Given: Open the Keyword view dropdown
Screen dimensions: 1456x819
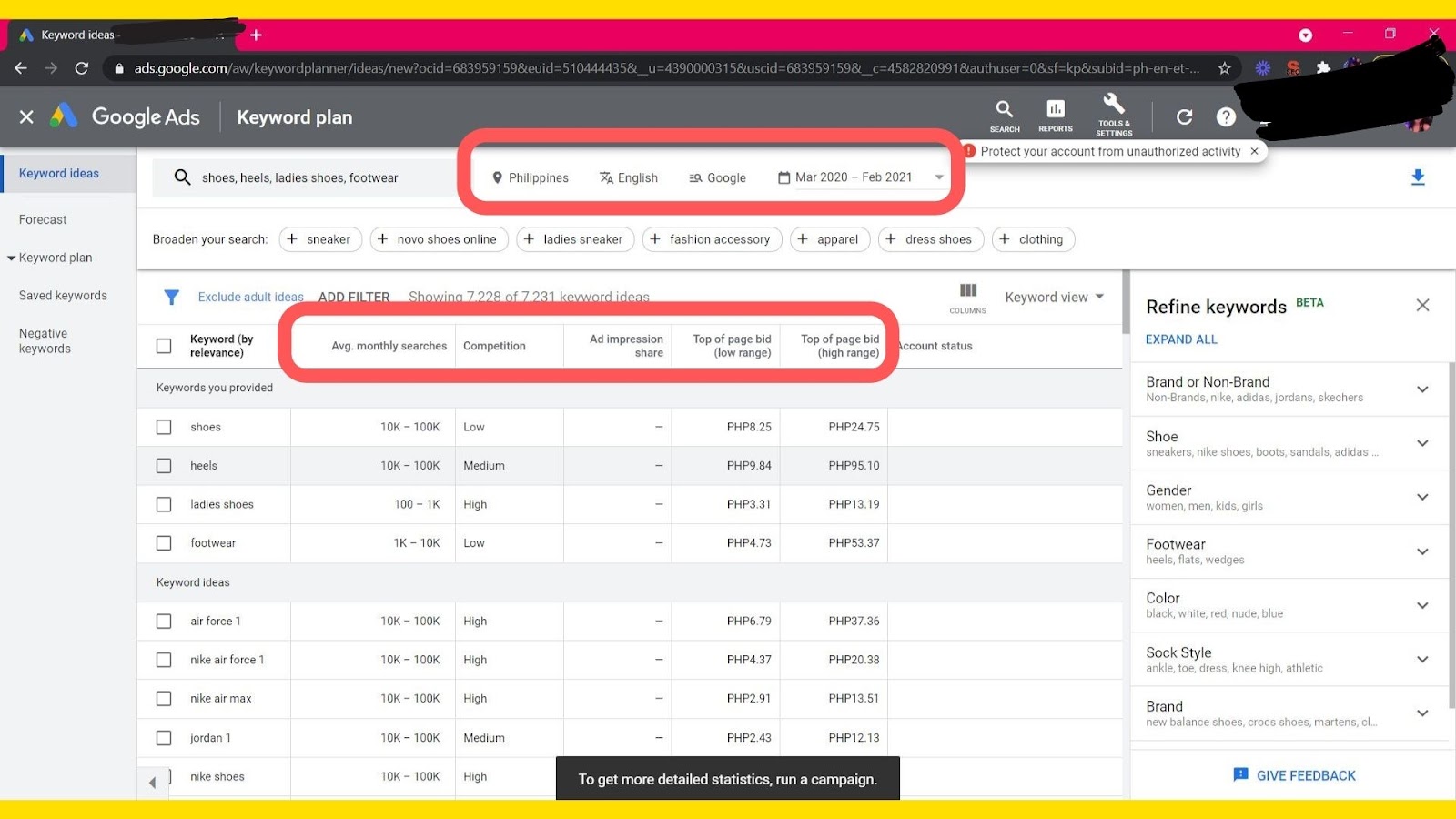Looking at the screenshot, I should (x=1054, y=298).
